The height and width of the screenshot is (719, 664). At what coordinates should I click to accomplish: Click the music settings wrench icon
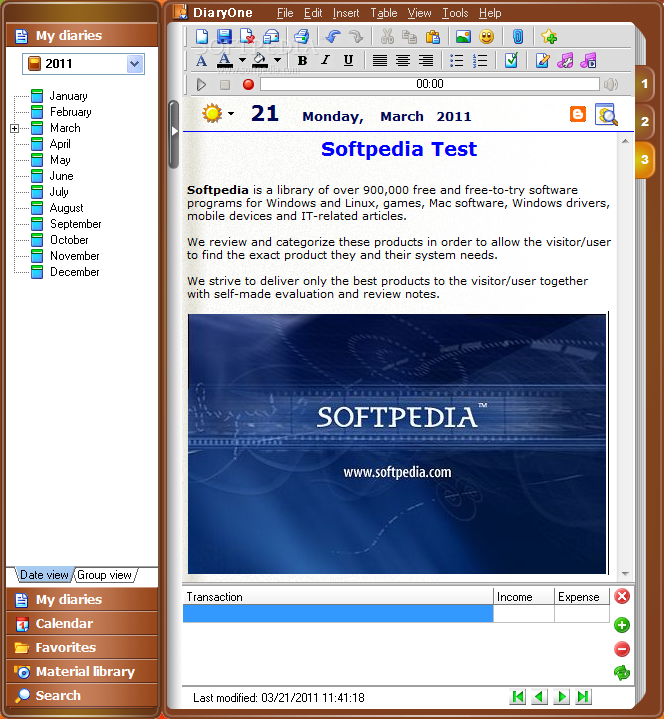(565, 61)
